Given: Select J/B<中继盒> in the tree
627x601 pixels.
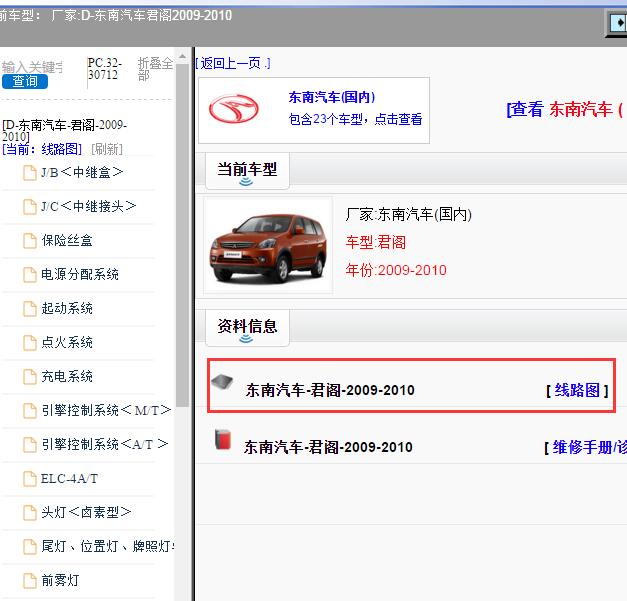Looking at the screenshot, I should (82, 173).
